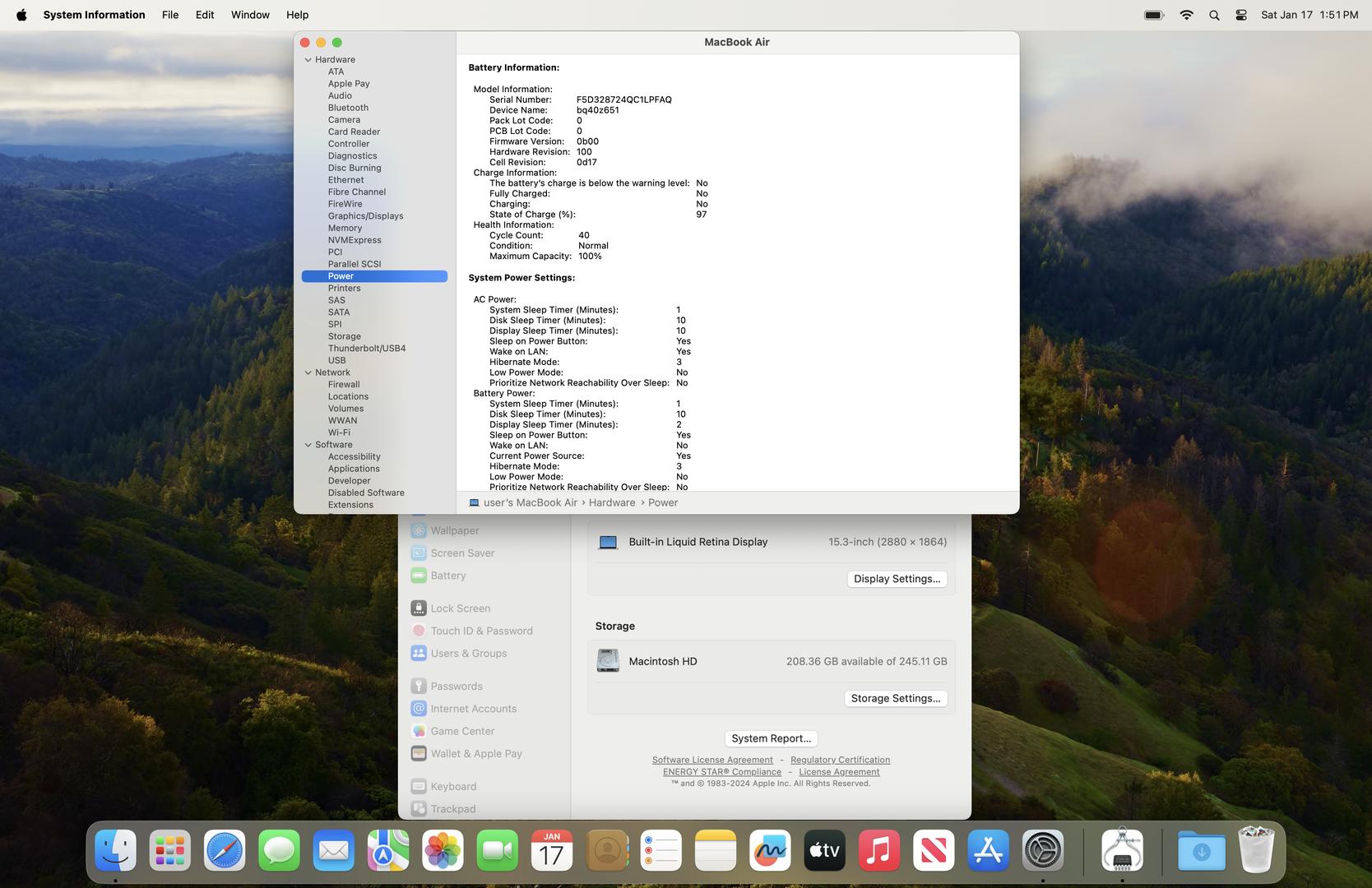Open the Battery settings sidebar icon

click(x=419, y=576)
